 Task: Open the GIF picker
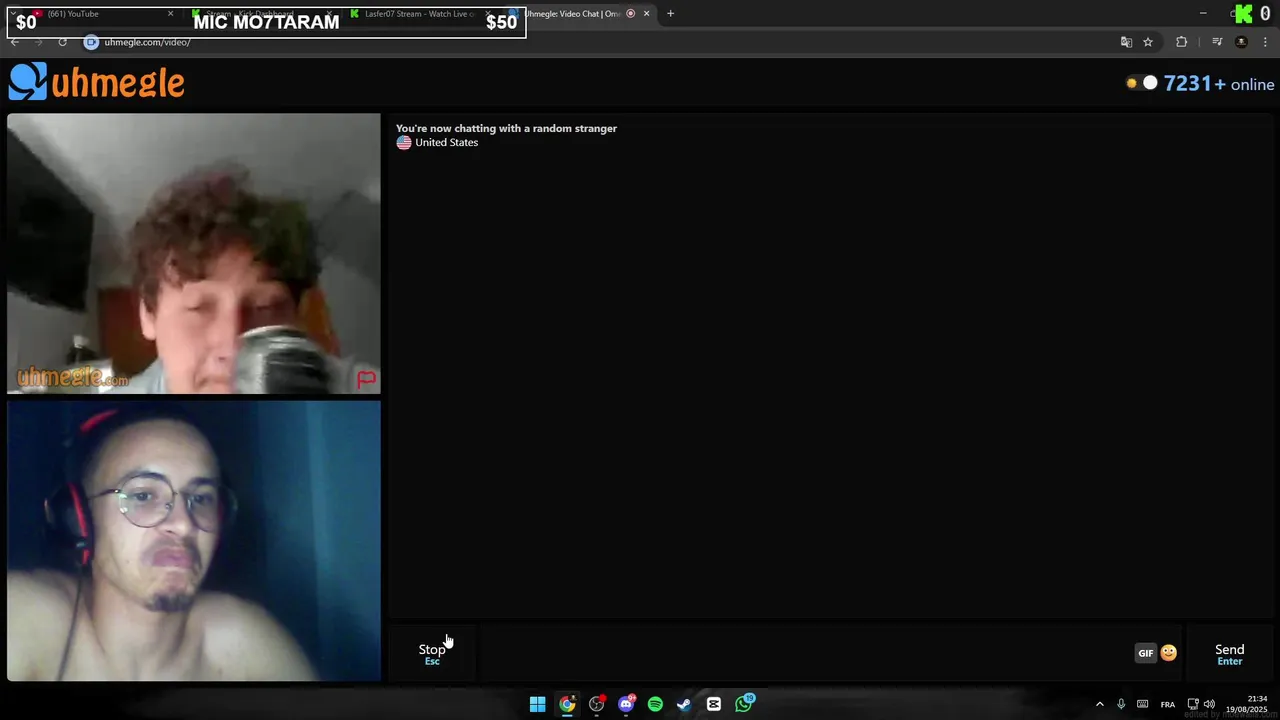(1146, 653)
